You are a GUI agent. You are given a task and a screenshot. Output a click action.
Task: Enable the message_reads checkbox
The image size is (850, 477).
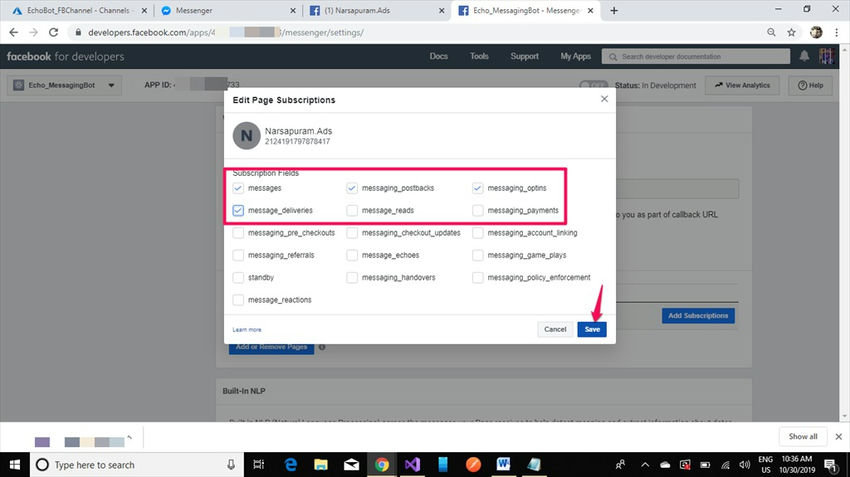352,210
